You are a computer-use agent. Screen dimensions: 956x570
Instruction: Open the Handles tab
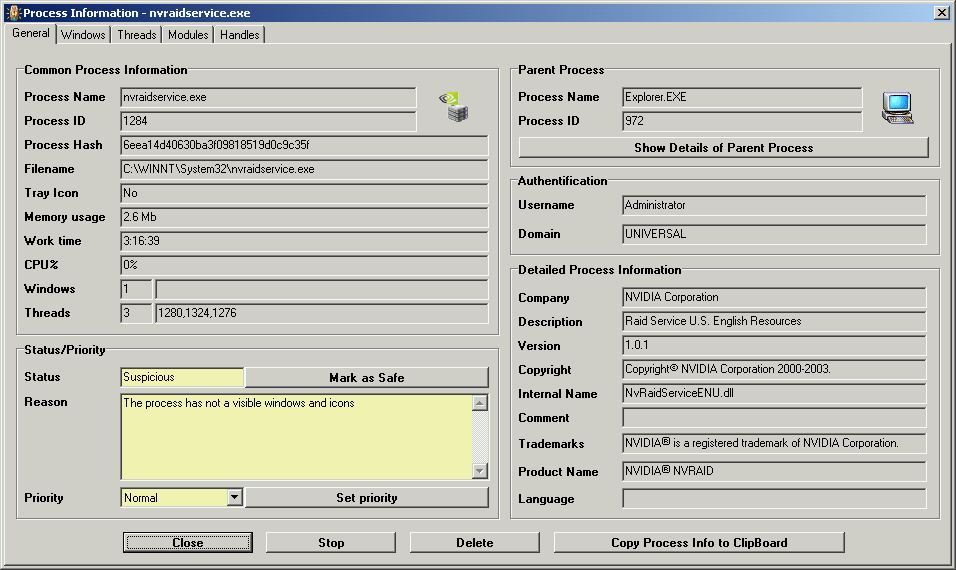(x=240, y=35)
